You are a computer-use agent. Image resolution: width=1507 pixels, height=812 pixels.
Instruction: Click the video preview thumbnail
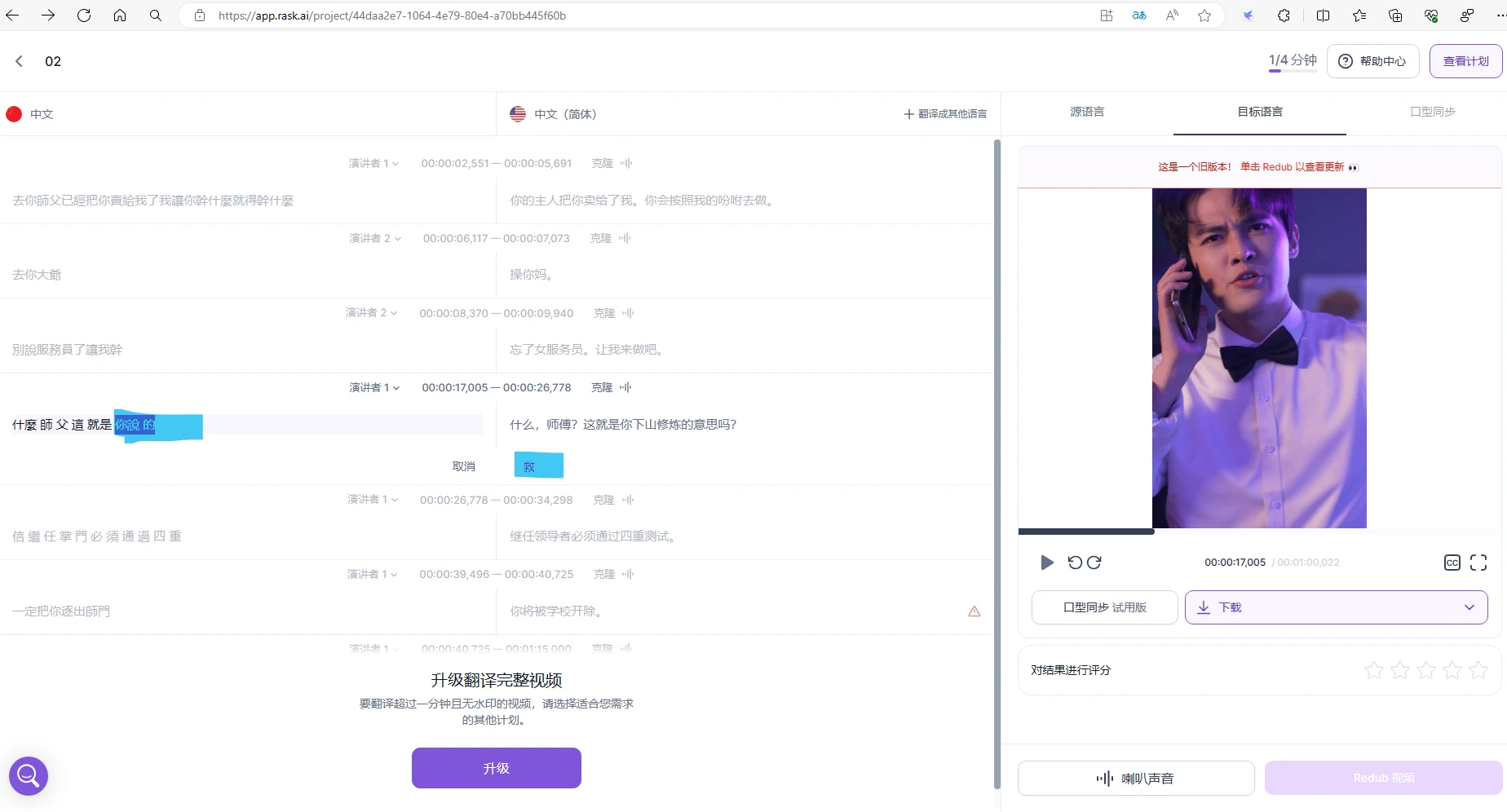click(x=1259, y=358)
